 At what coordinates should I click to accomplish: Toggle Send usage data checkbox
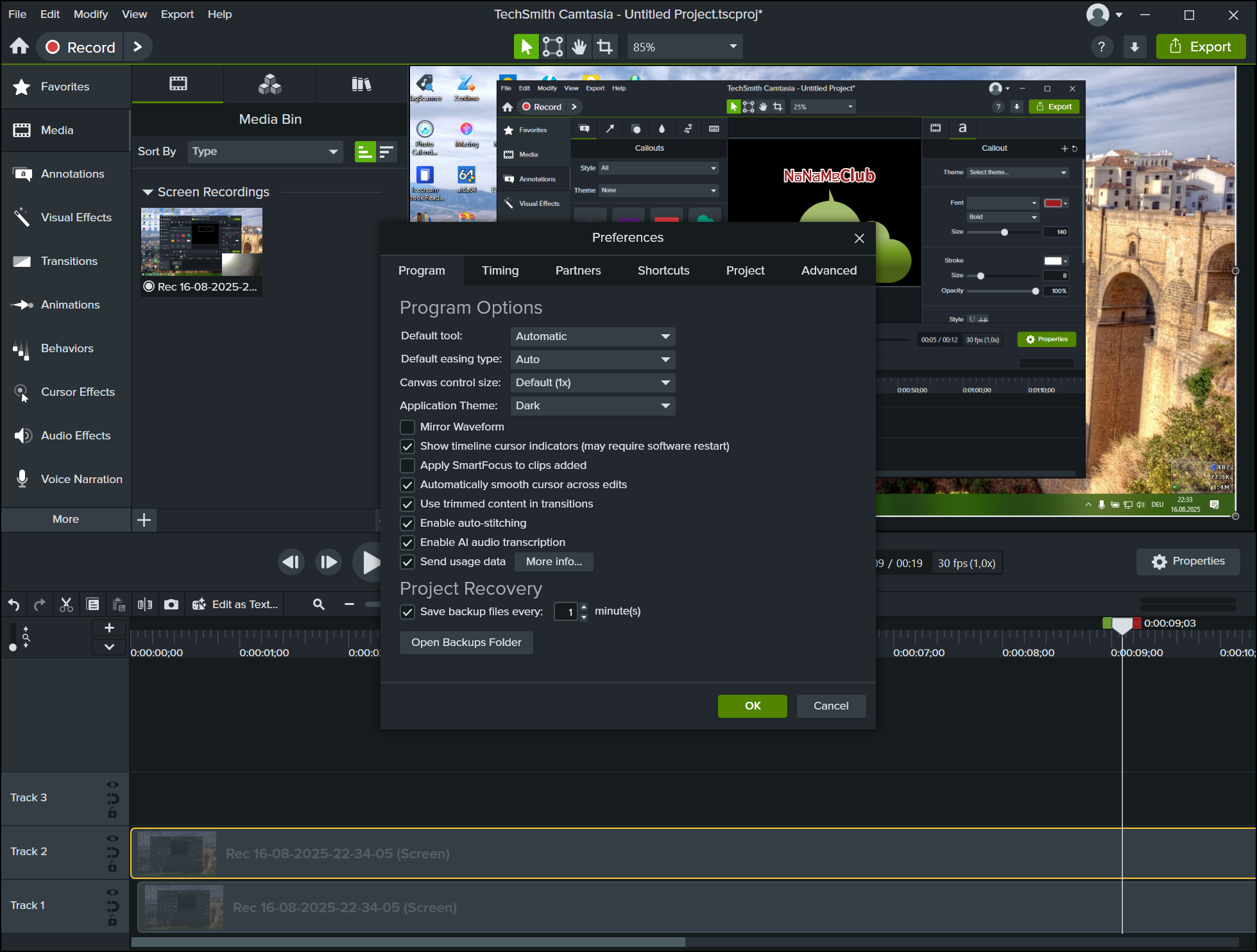click(x=407, y=562)
